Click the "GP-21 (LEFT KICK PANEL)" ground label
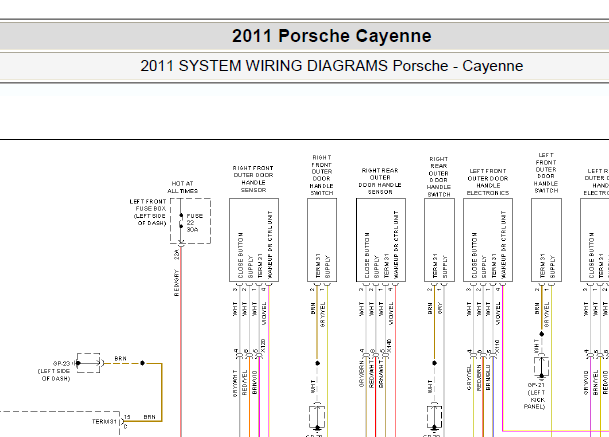This screenshot has height=437, width=609. pos(535,396)
